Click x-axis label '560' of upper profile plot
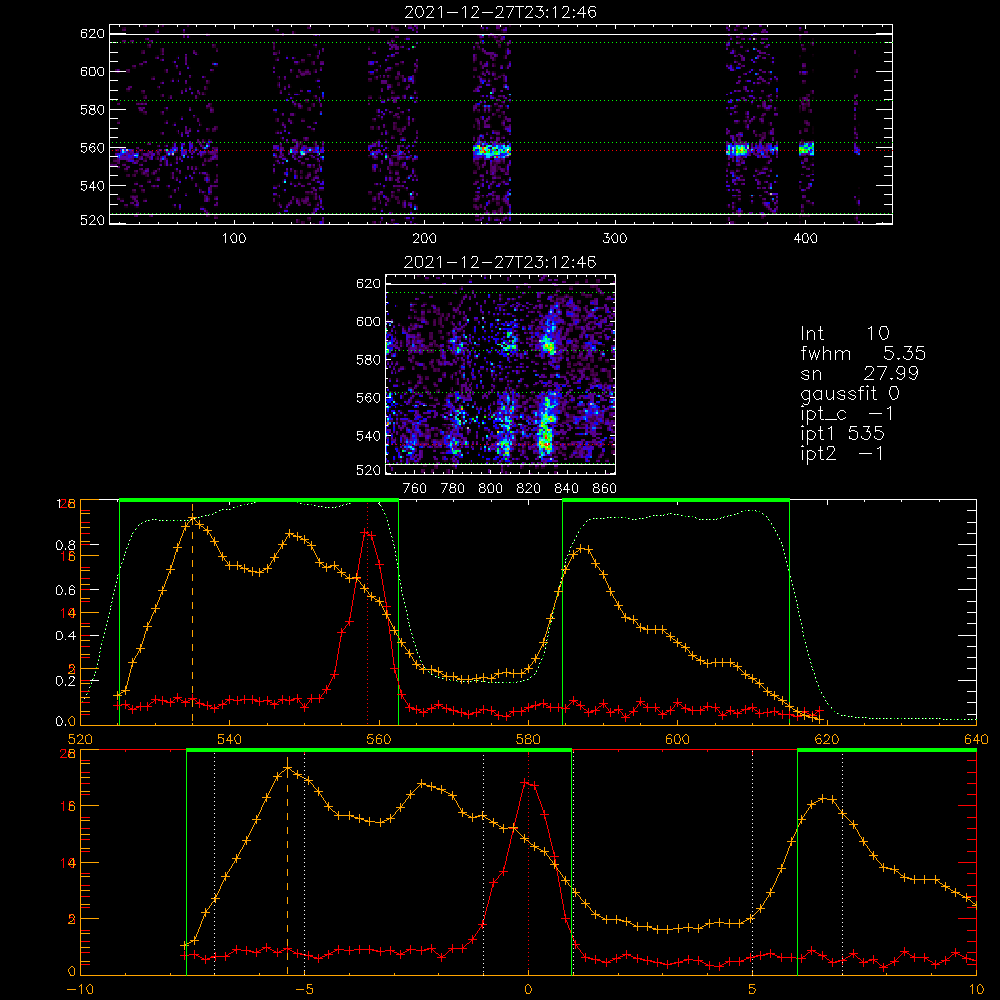The height and width of the screenshot is (1000, 1000). click(x=379, y=739)
